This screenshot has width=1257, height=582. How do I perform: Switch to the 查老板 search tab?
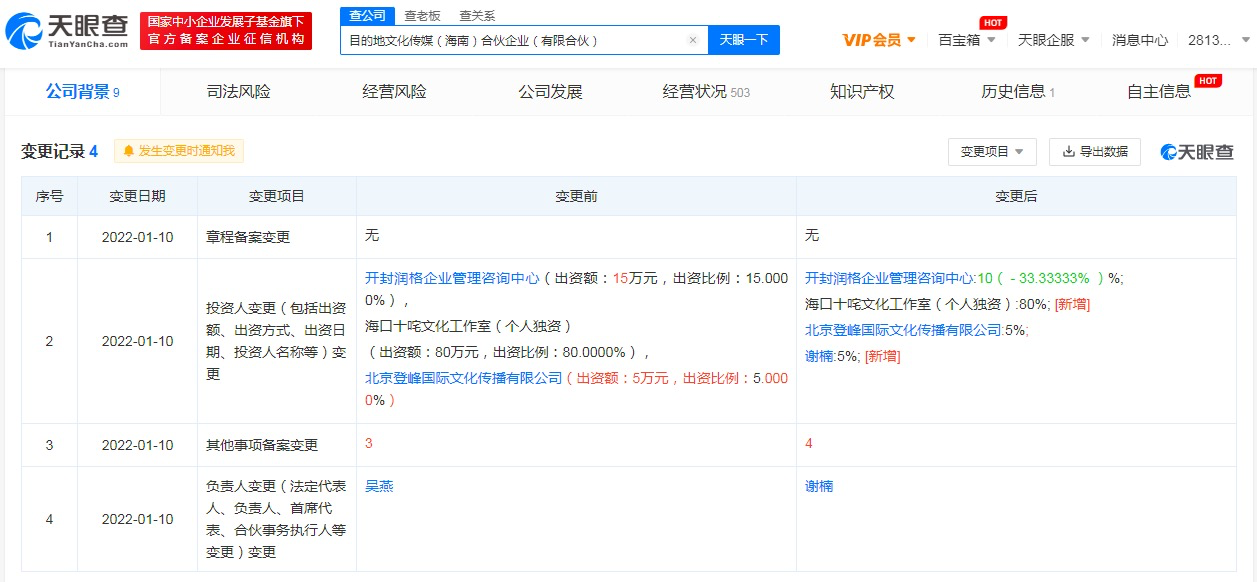tap(422, 15)
